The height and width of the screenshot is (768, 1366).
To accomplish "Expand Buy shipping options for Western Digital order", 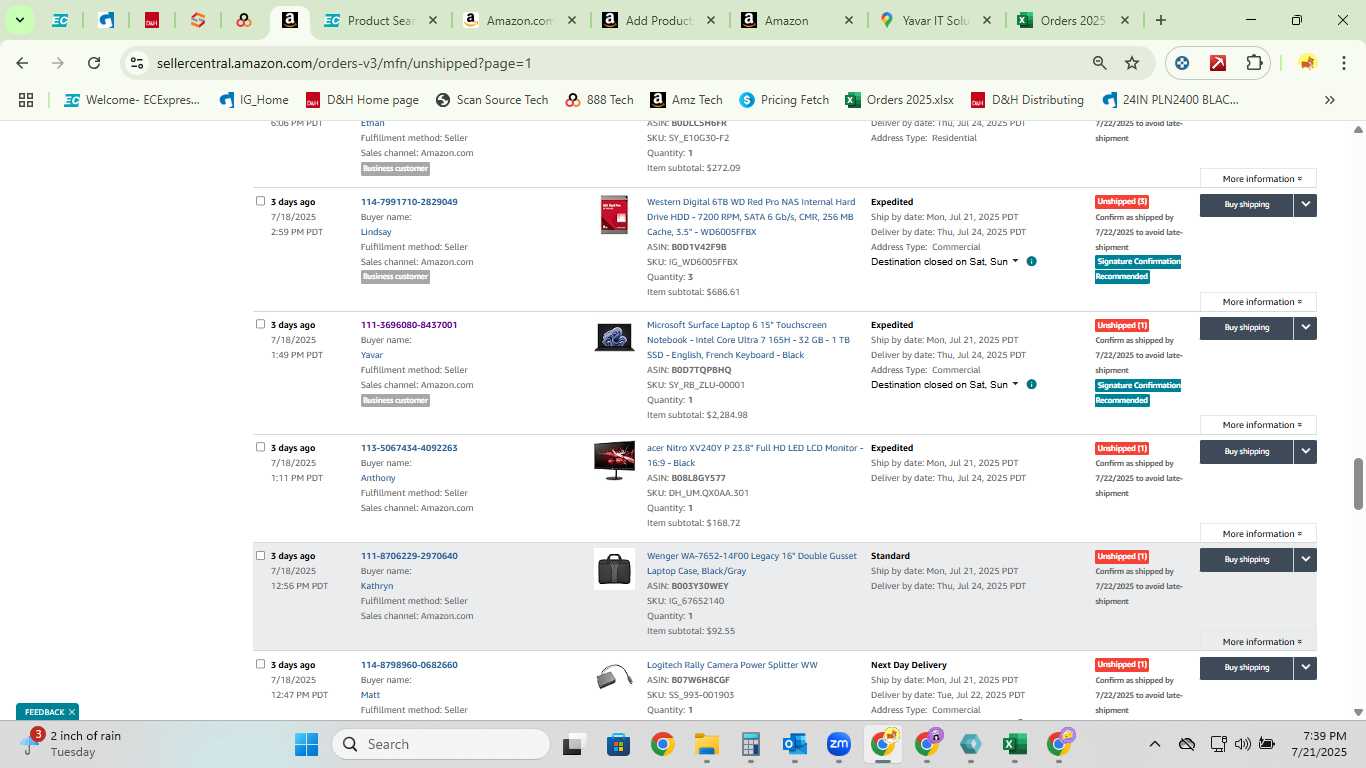I will 1305,204.
